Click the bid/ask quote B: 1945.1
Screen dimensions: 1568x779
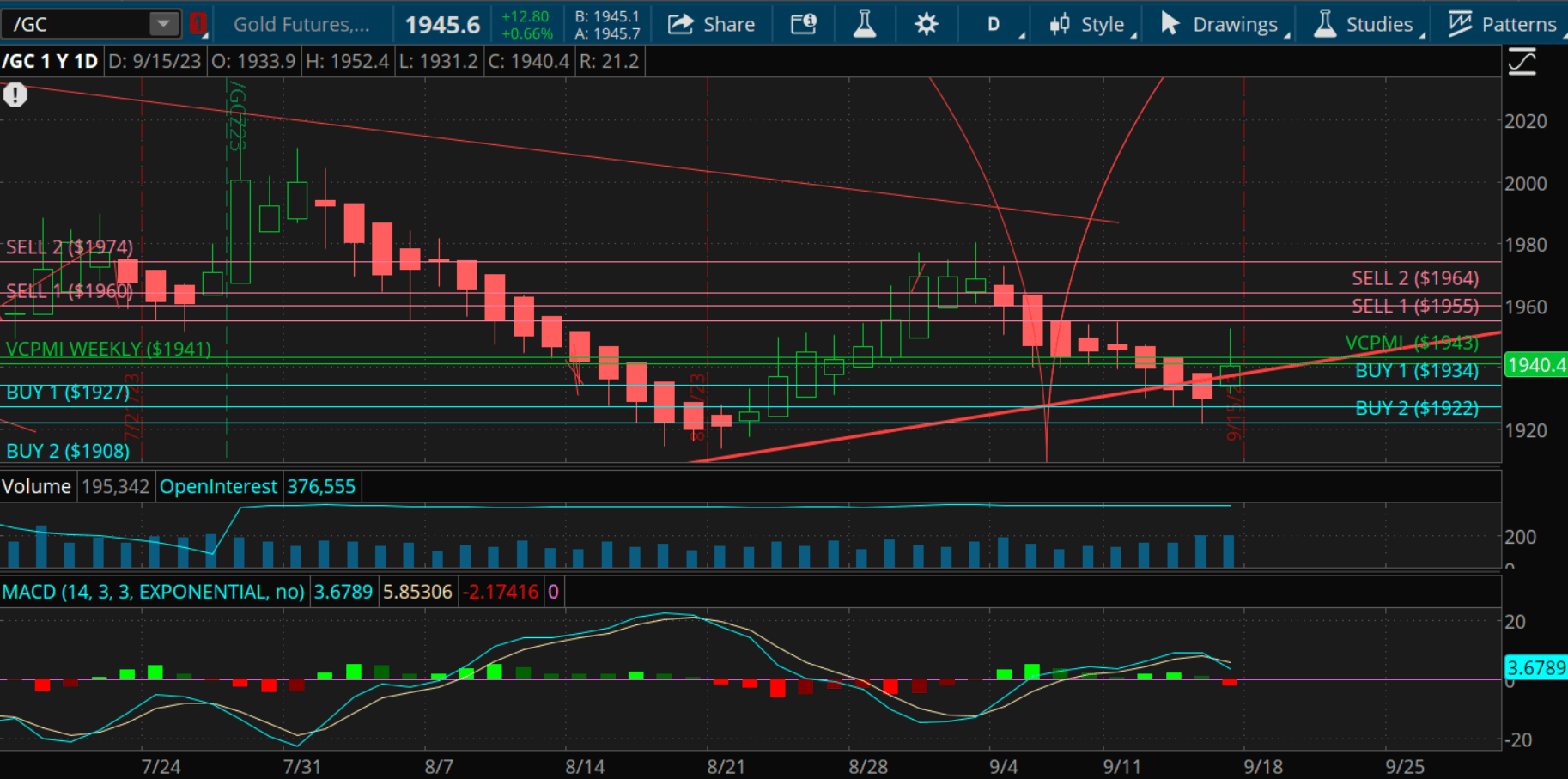click(x=608, y=16)
